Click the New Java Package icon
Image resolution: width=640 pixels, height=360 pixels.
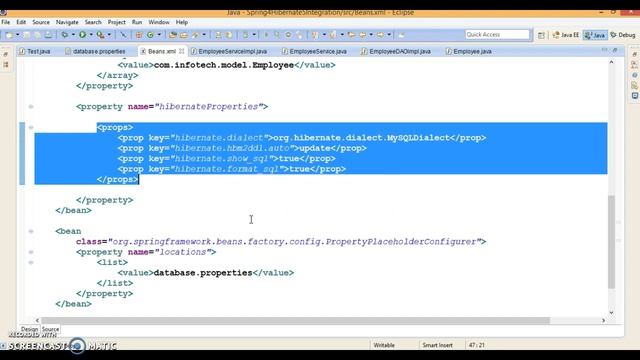pyautogui.click(x=139, y=35)
